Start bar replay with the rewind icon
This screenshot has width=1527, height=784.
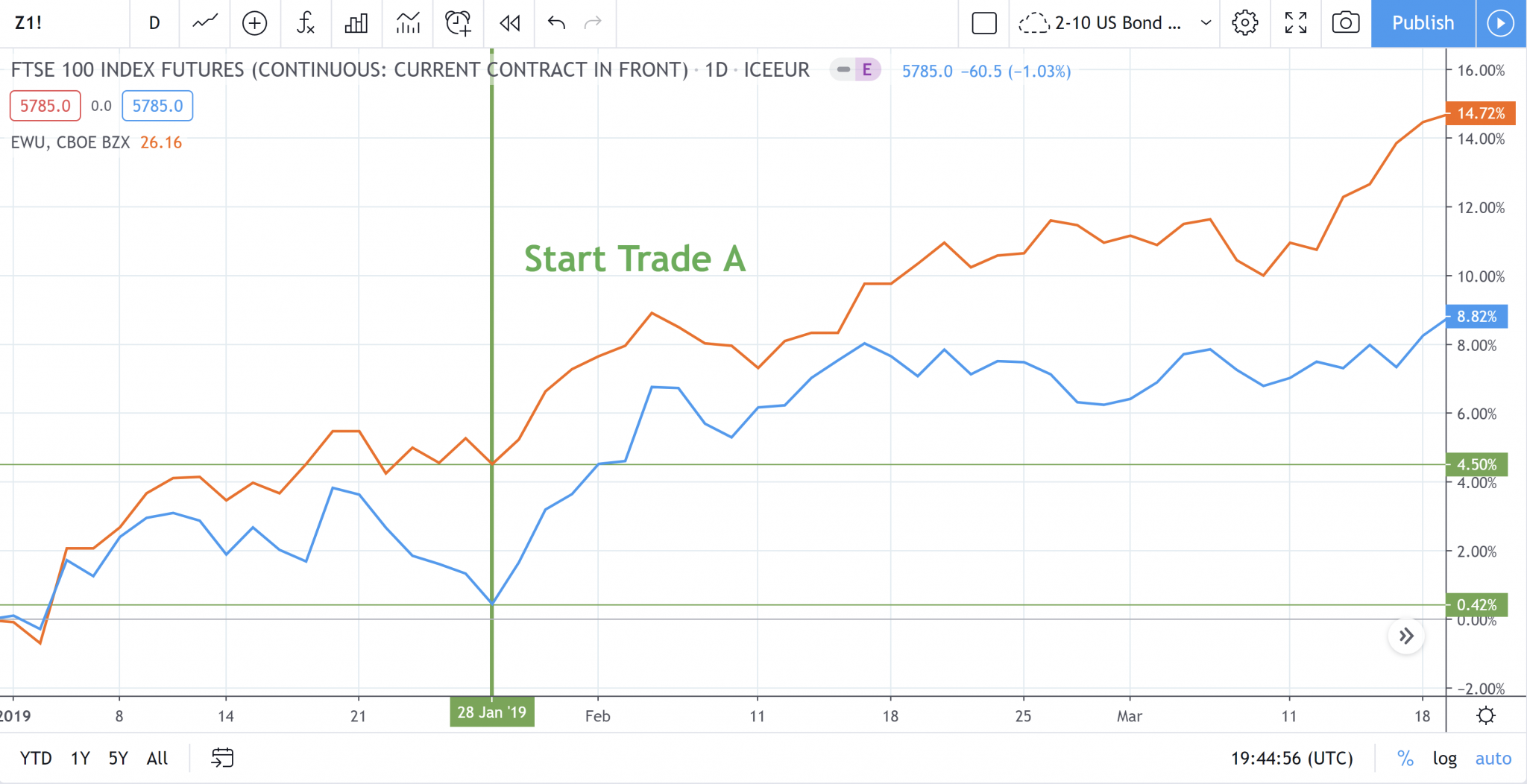click(509, 23)
